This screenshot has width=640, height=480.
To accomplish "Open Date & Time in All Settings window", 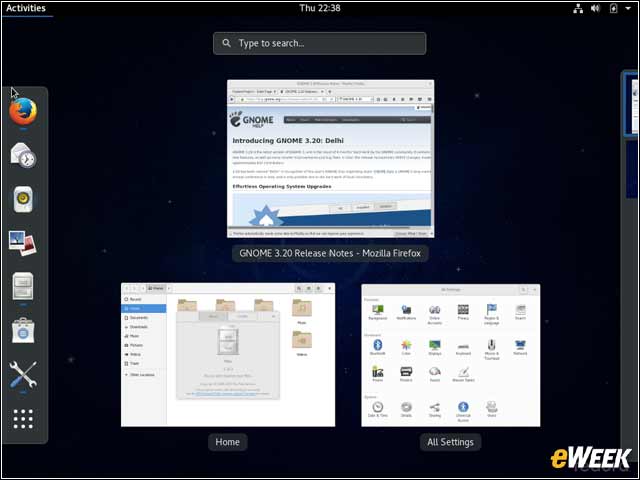I will 378,409.
